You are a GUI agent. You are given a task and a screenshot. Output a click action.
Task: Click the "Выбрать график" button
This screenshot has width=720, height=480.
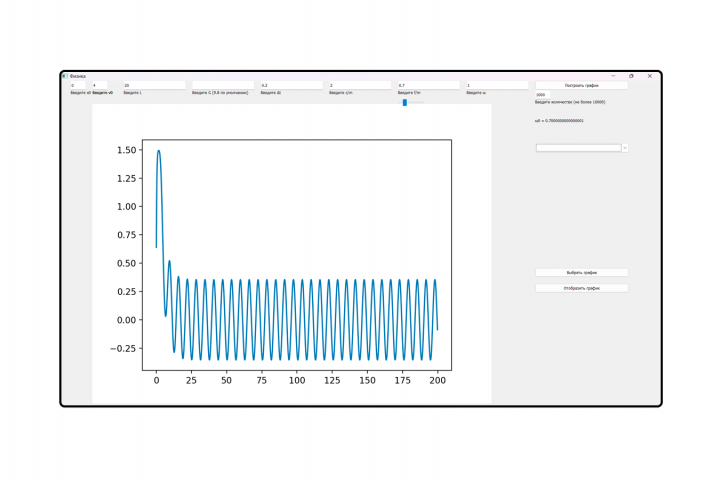coord(581,272)
